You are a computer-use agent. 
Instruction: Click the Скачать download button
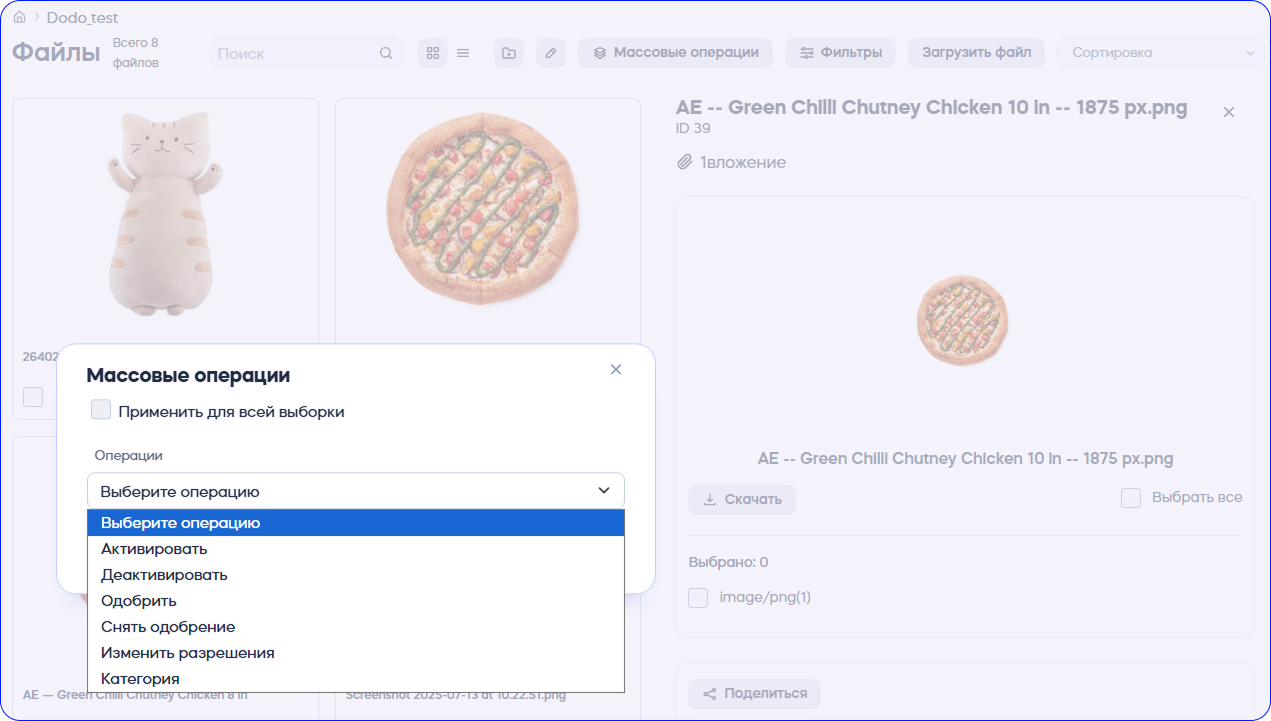(x=742, y=500)
